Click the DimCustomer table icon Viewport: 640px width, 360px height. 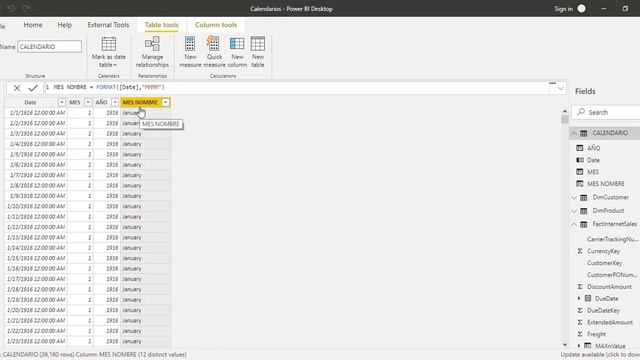pos(584,198)
